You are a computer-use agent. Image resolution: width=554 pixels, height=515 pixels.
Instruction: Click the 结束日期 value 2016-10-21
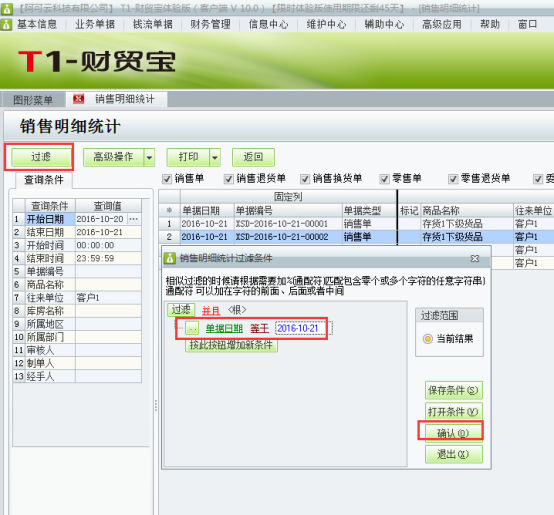pyautogui.click(x=108, y=232)
